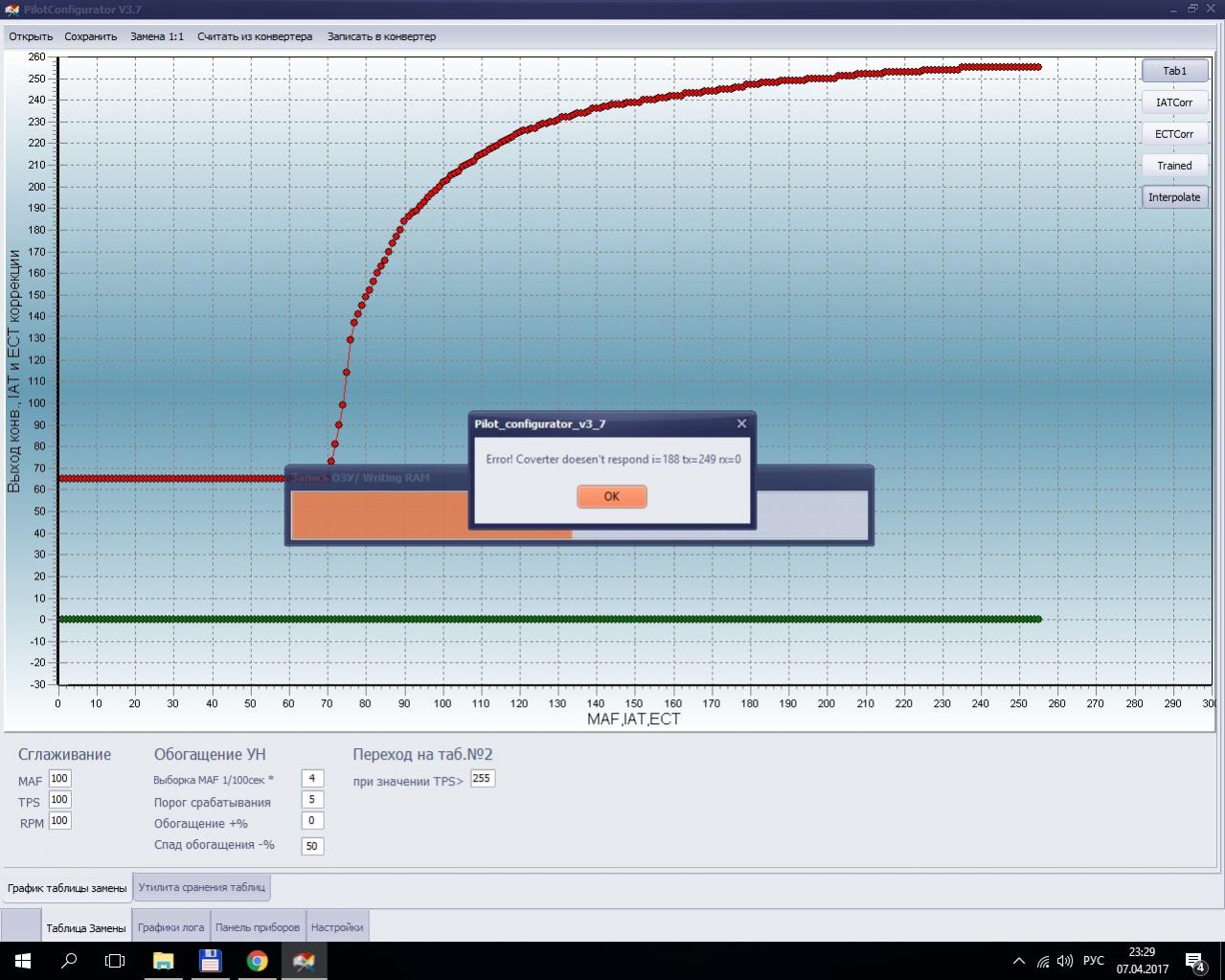The width and height of the screenshot is (1225, 980).
Task: Open the Windows Start menu
Action: point(23,961)
